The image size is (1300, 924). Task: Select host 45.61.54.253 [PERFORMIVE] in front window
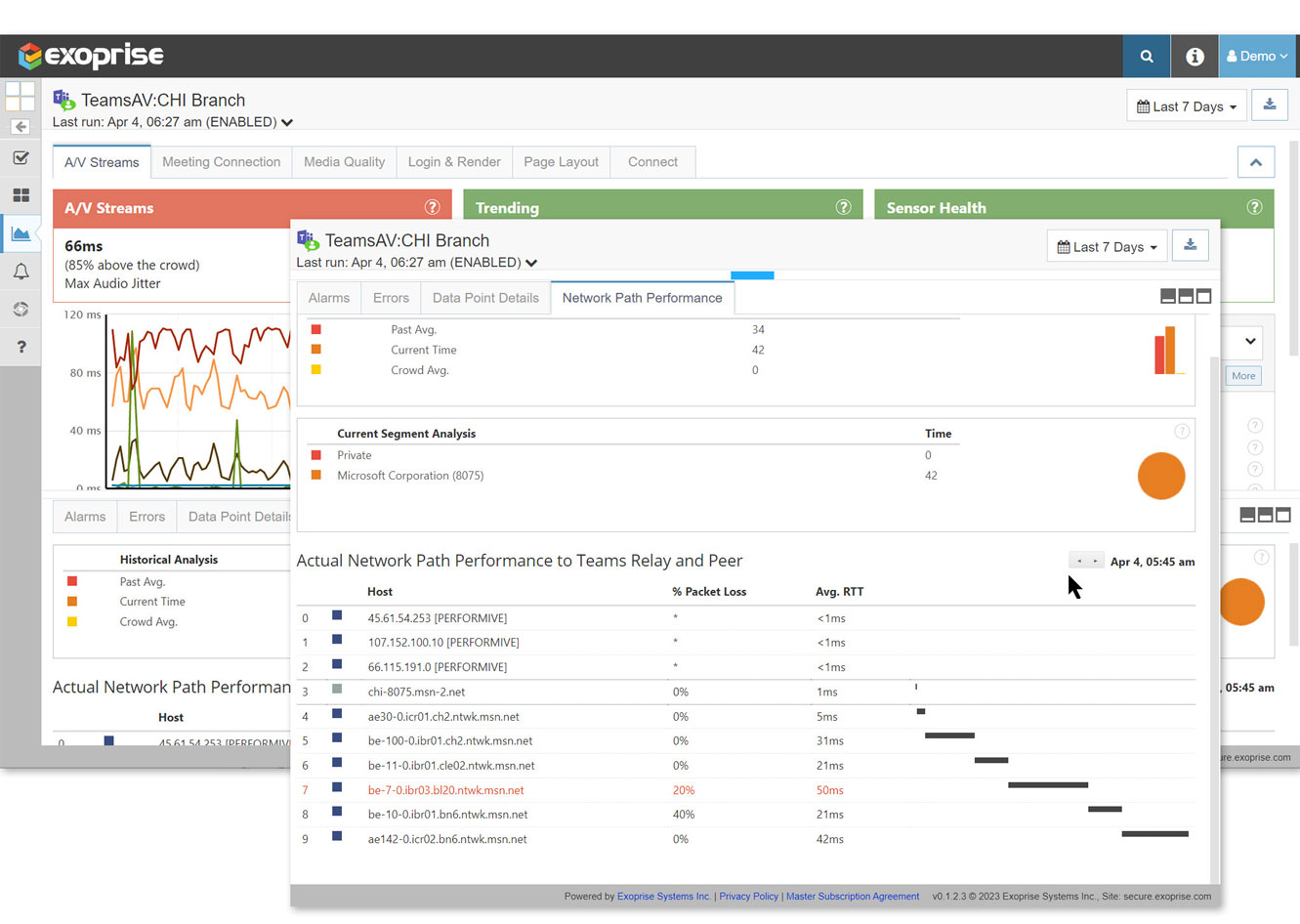click(x=746, y=618)
